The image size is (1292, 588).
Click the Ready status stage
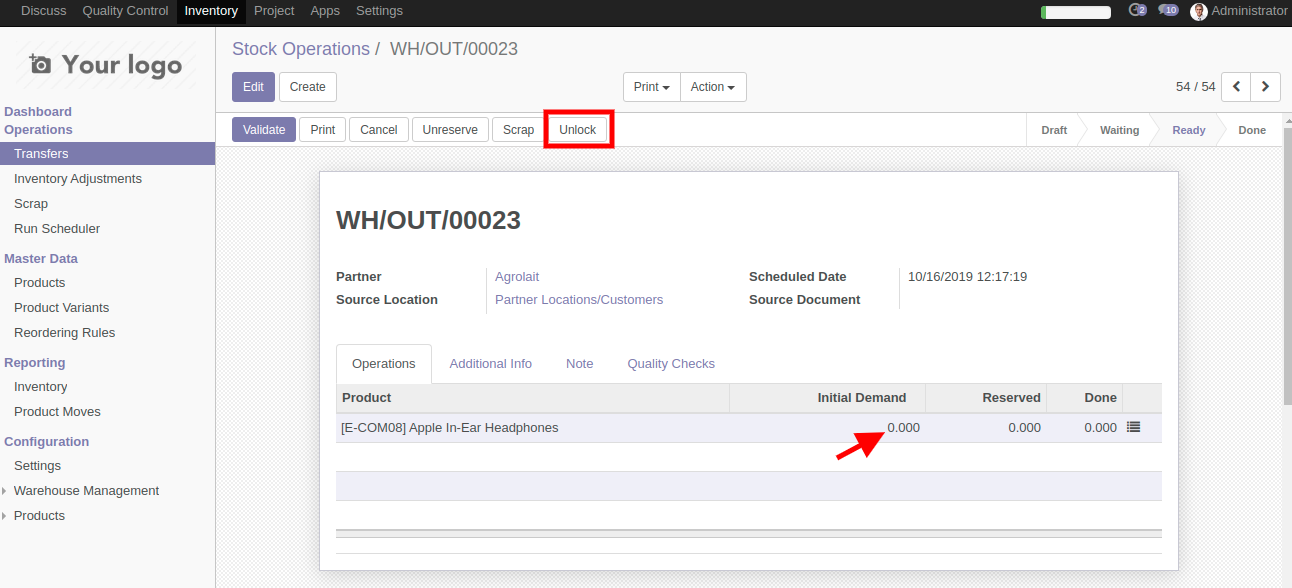coord(1188,130)
